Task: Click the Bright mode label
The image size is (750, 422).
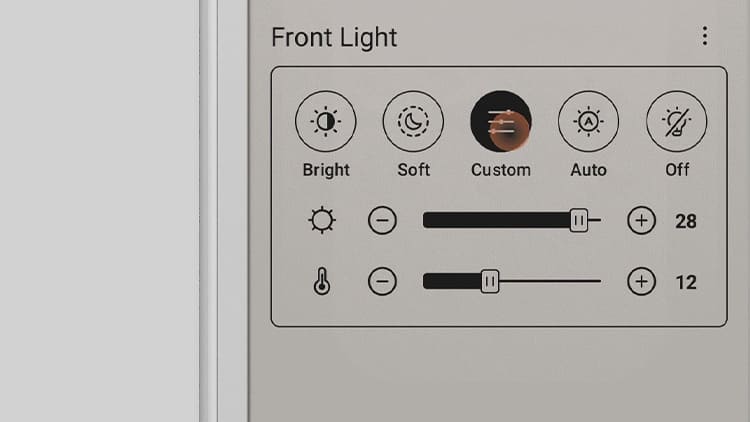Action: (x=326, y=170)
